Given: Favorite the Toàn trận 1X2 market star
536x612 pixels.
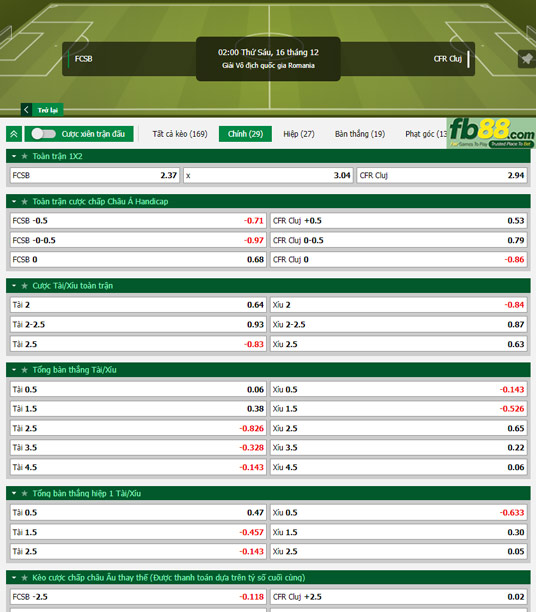Looking at the screenshot, I should (x=25, y=156).
